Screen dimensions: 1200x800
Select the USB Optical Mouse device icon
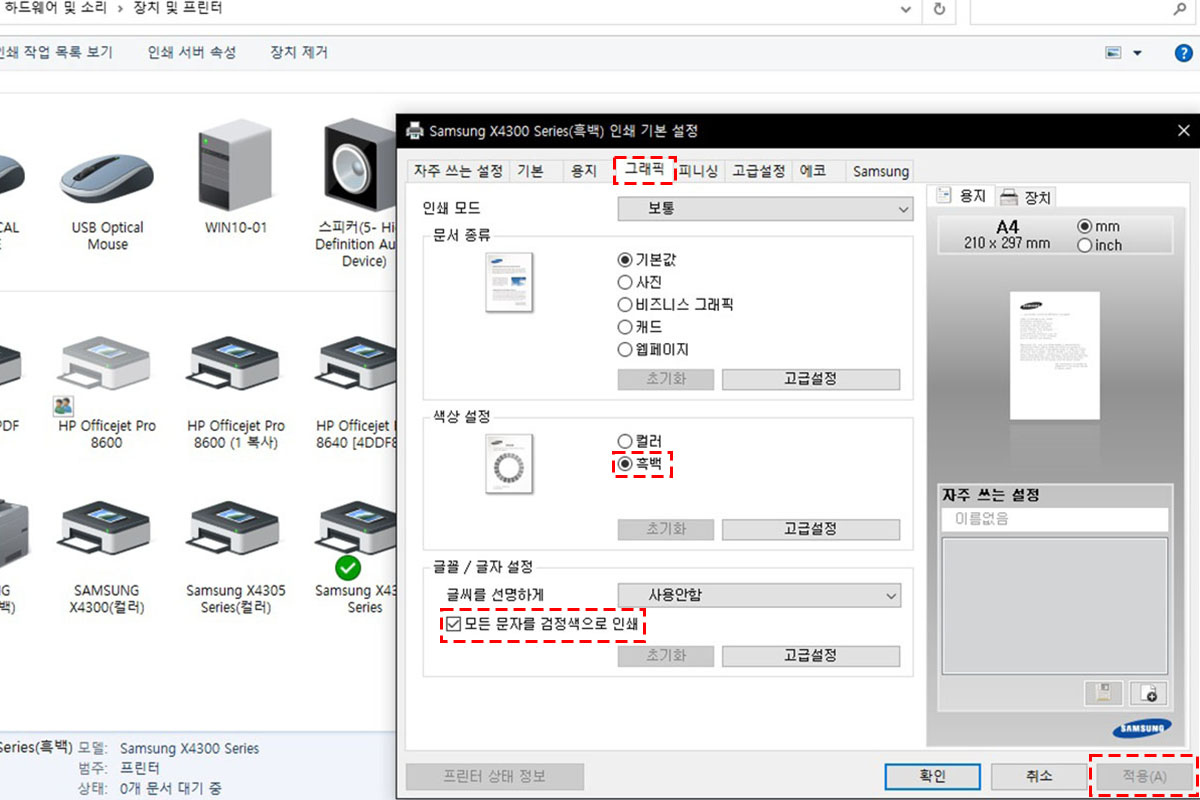pos(107,180)
